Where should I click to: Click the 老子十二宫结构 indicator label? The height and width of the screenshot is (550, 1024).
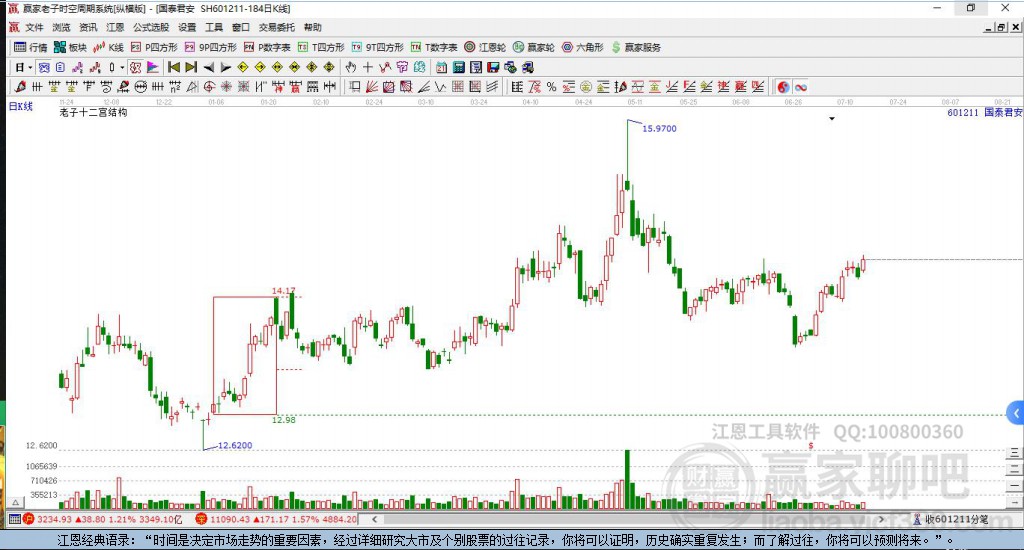coord(93,112)
